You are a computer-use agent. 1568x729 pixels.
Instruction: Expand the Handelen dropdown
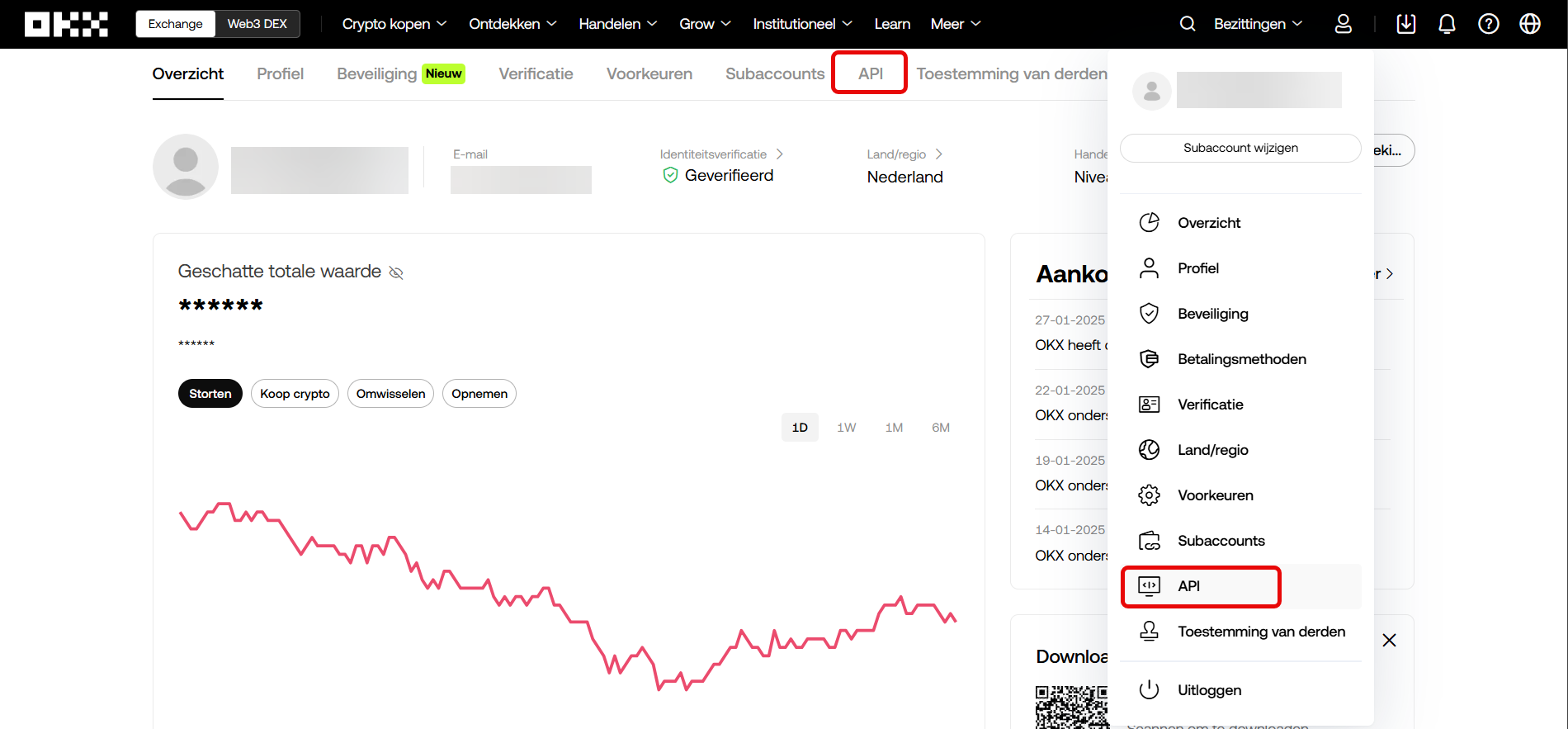point(617,24)
